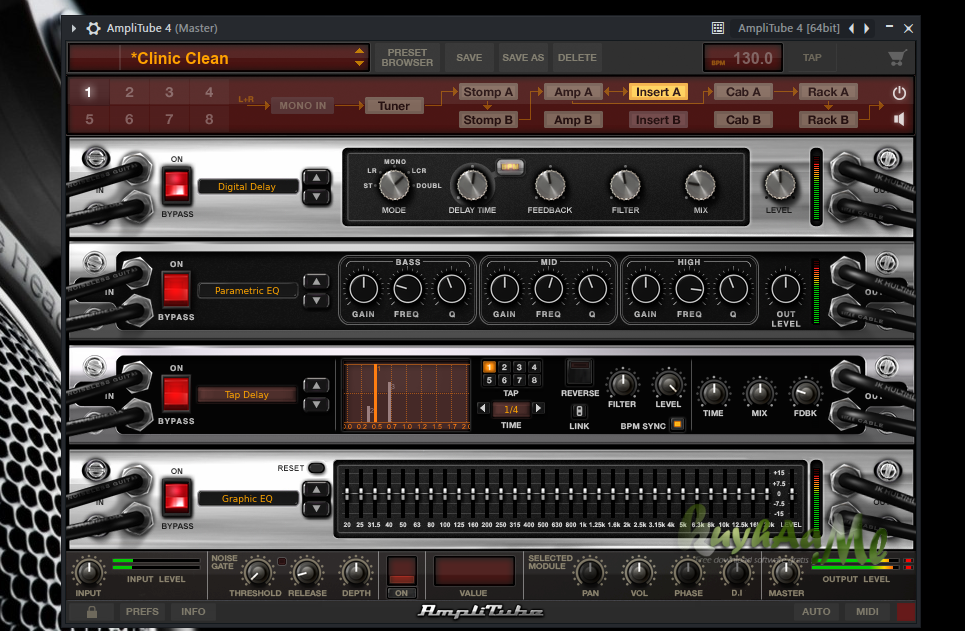The image size is (965, 631).
Task: Toggle the AmpliTube power icon
Action: (x=899, y=92)
